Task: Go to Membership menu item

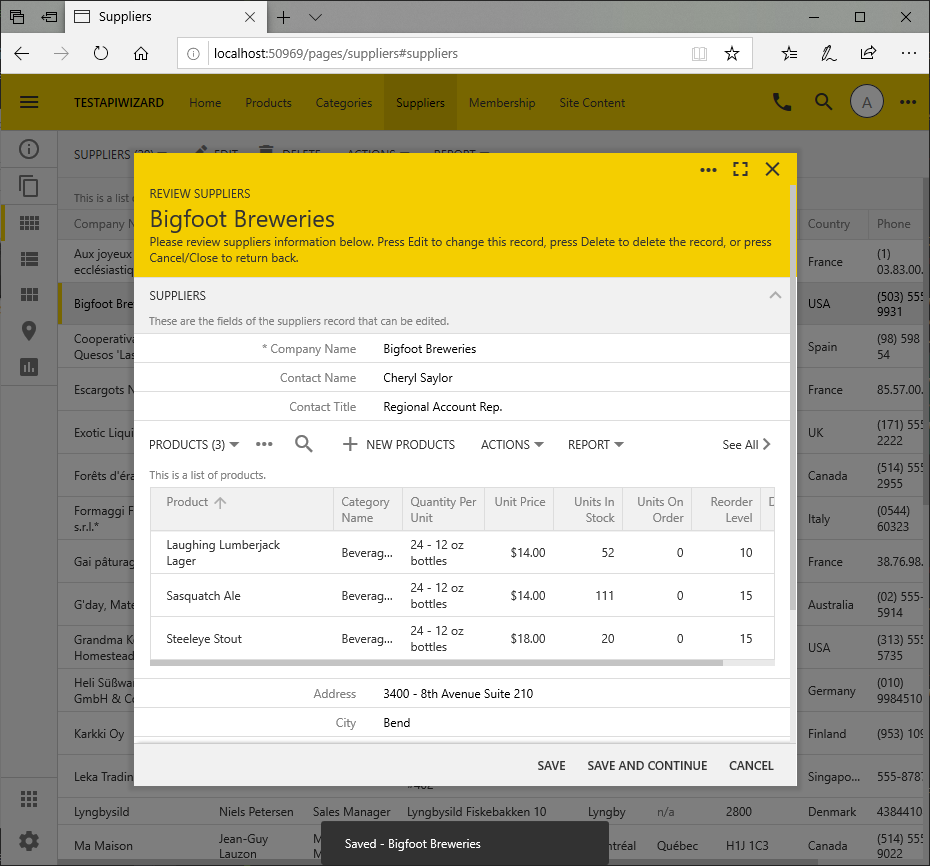Action: tap(502, 103)
